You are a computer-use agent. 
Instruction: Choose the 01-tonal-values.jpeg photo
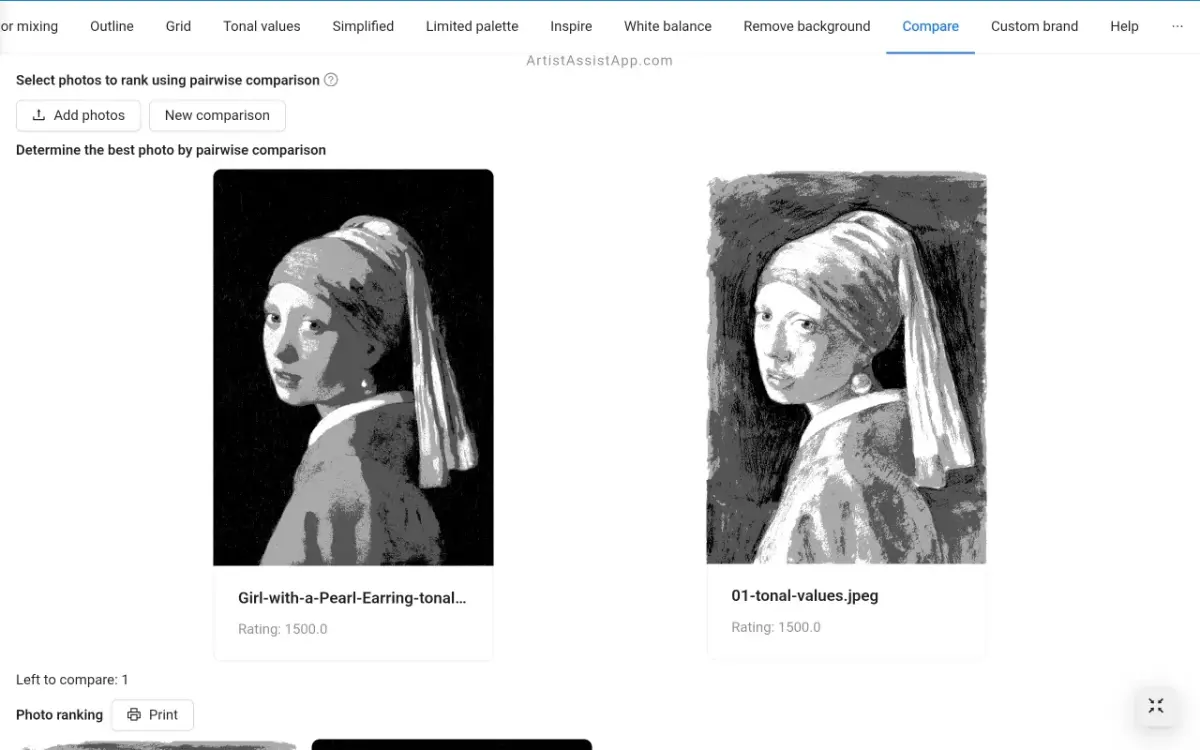pyautogui.click(x=846, y=367)
